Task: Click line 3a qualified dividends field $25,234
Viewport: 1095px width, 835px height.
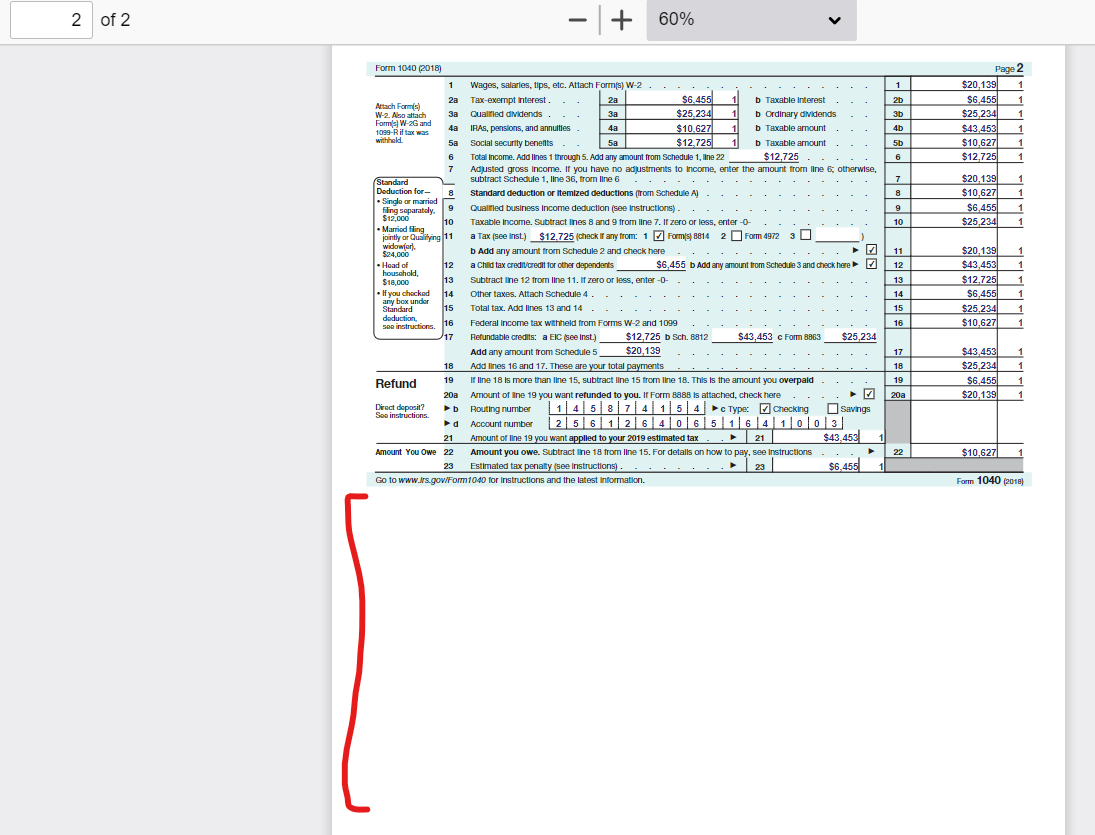Action: point(669,114)
